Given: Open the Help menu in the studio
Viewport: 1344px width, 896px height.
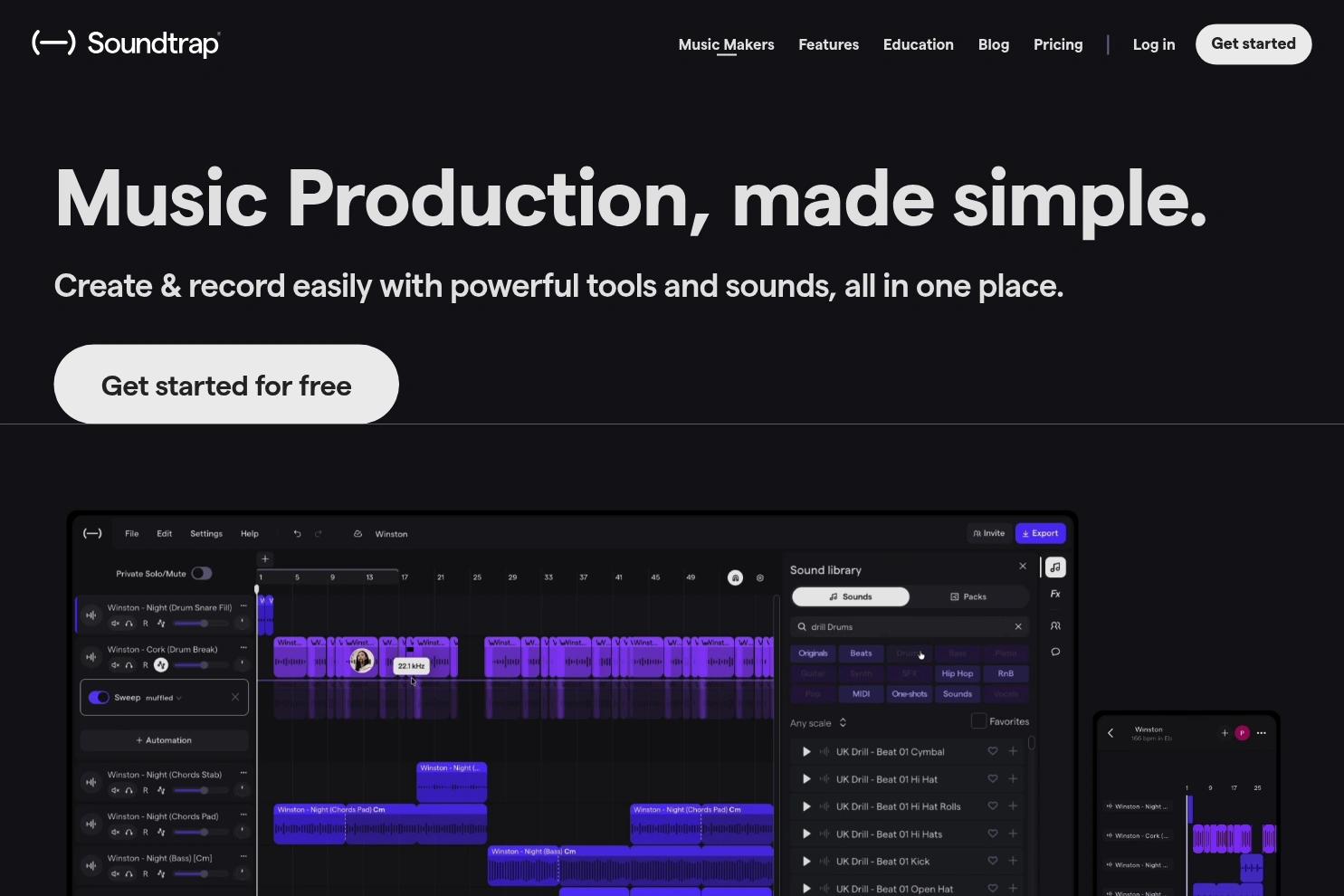Looking at the screenshot, I should 250,534.
